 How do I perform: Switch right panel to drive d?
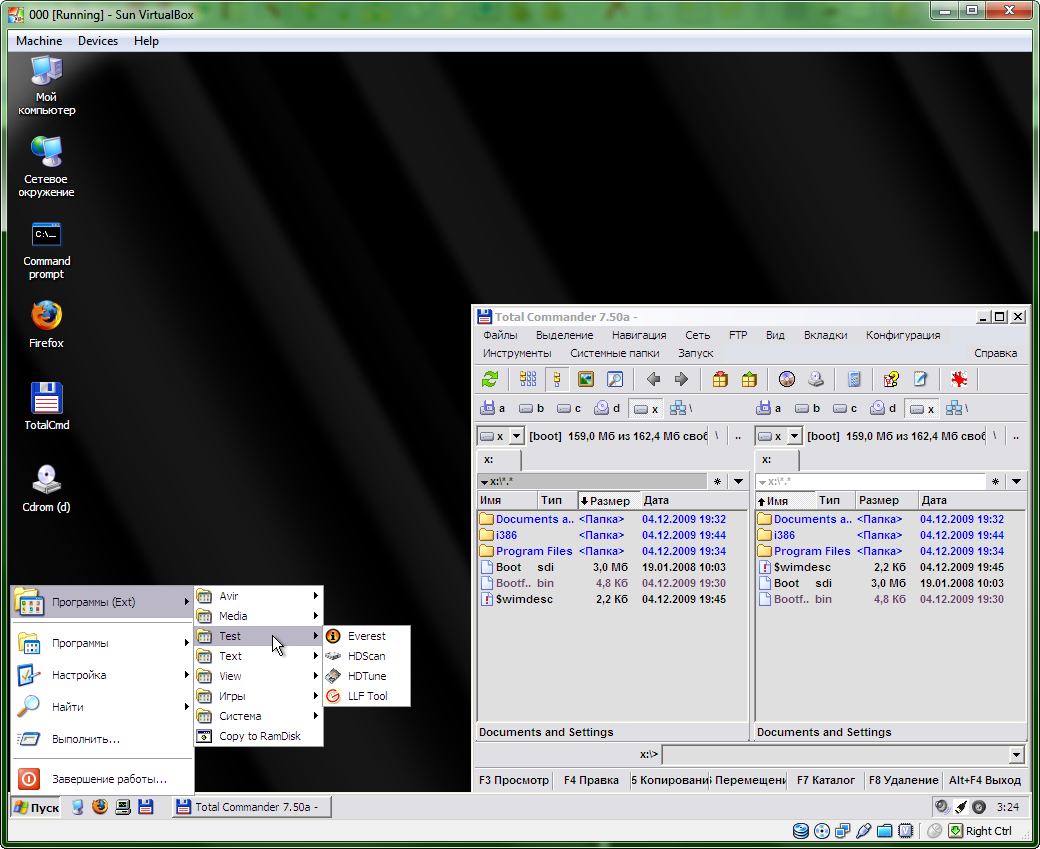click(883, 408)
